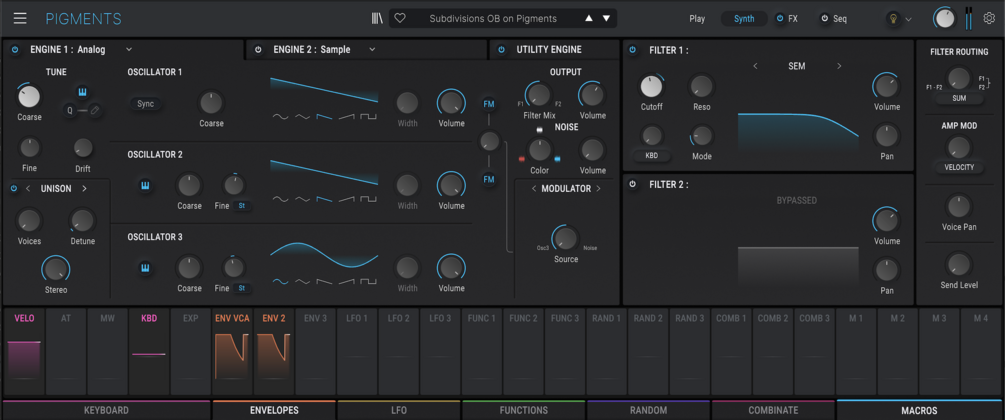
Task: Enable Filter 2 power button
Action: (633, 184)
